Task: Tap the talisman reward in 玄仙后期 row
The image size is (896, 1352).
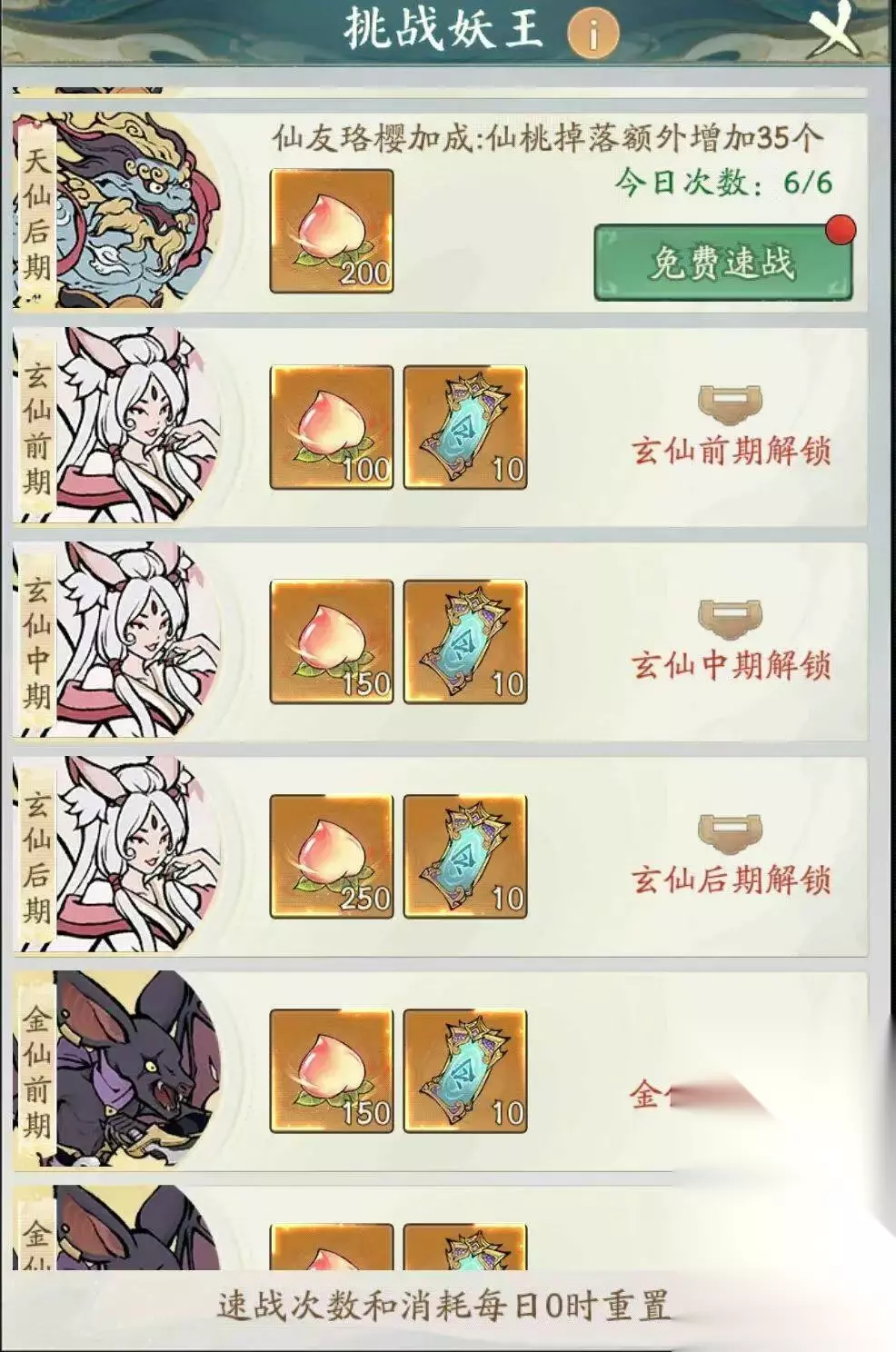Action: tap(465, 856)
